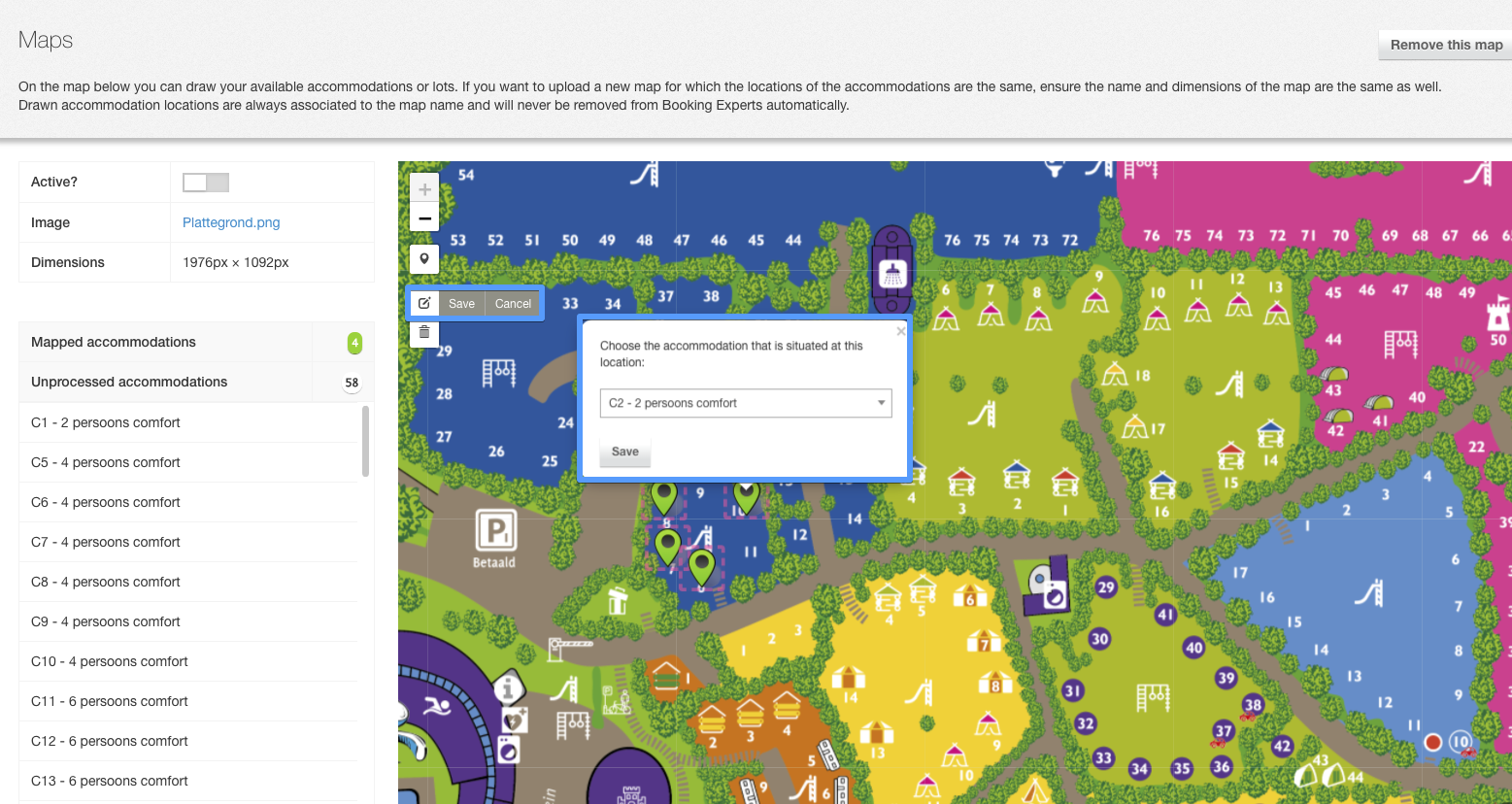Select C10 - 4 persoons comfort
This screenshot has width=1512, height=804.
click(x=190, y=661)
